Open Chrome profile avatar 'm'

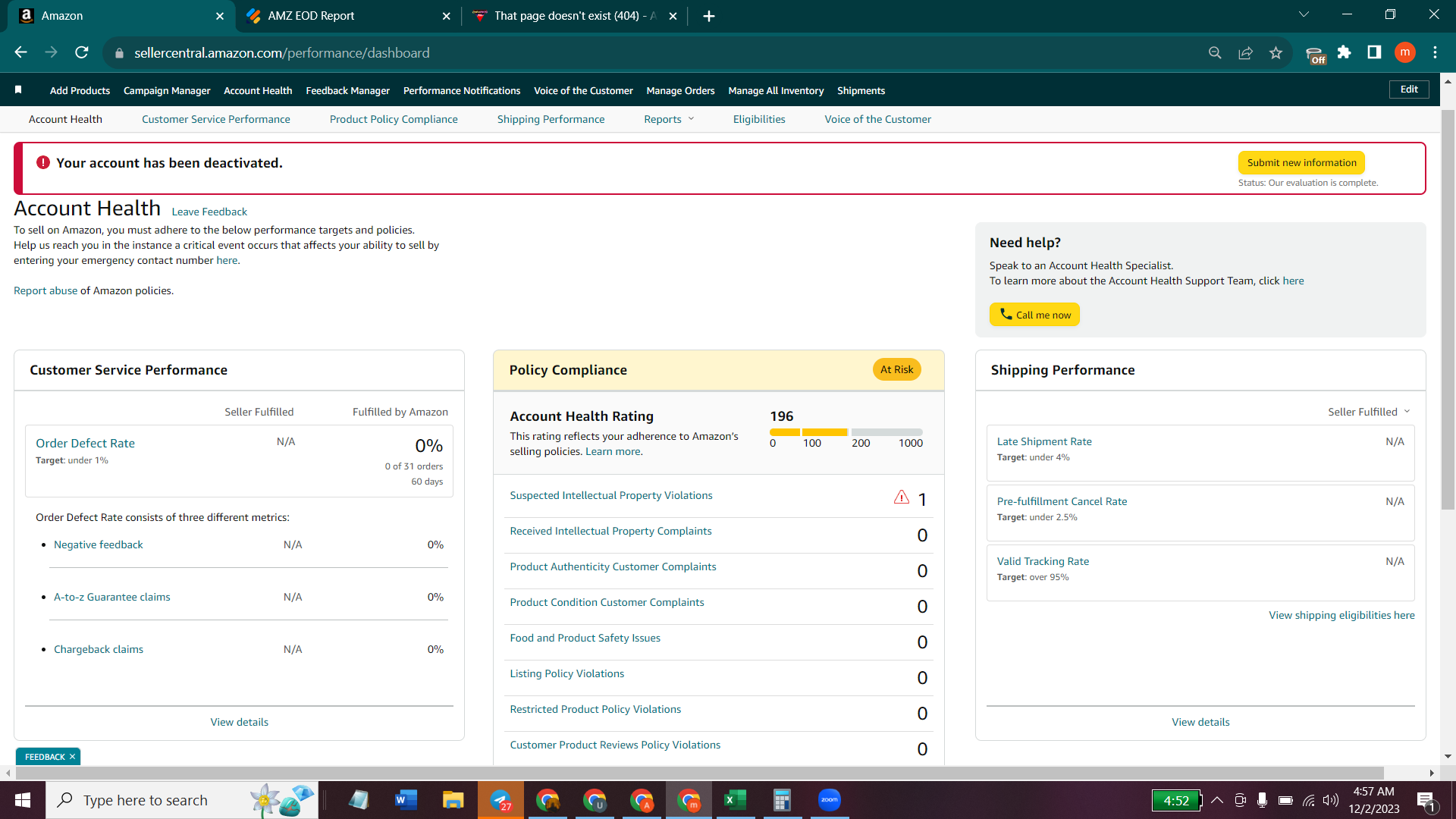tap(1405, 52)
